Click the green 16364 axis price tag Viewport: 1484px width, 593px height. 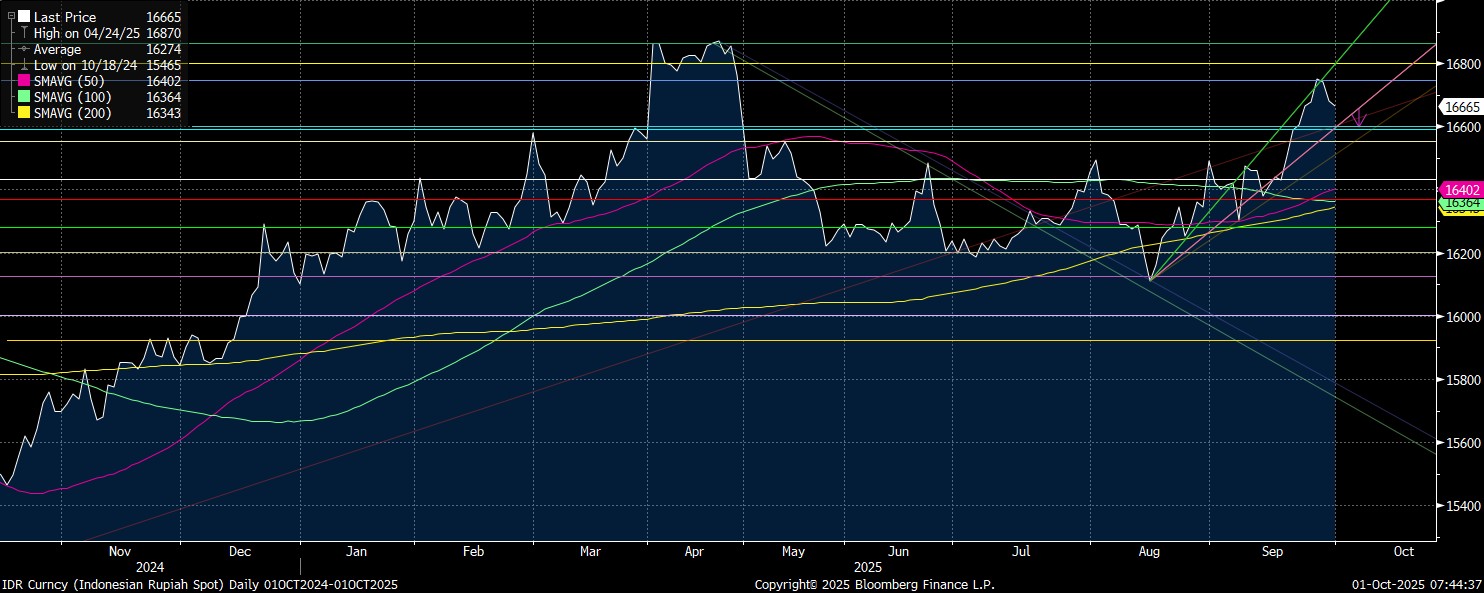(x=1459, y=203)
